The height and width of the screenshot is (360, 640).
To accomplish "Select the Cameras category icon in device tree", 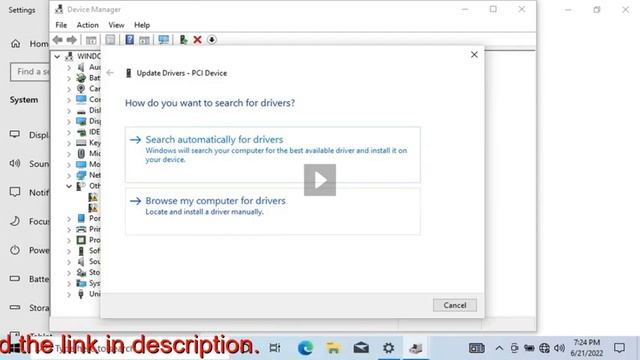I will [81, 88].
